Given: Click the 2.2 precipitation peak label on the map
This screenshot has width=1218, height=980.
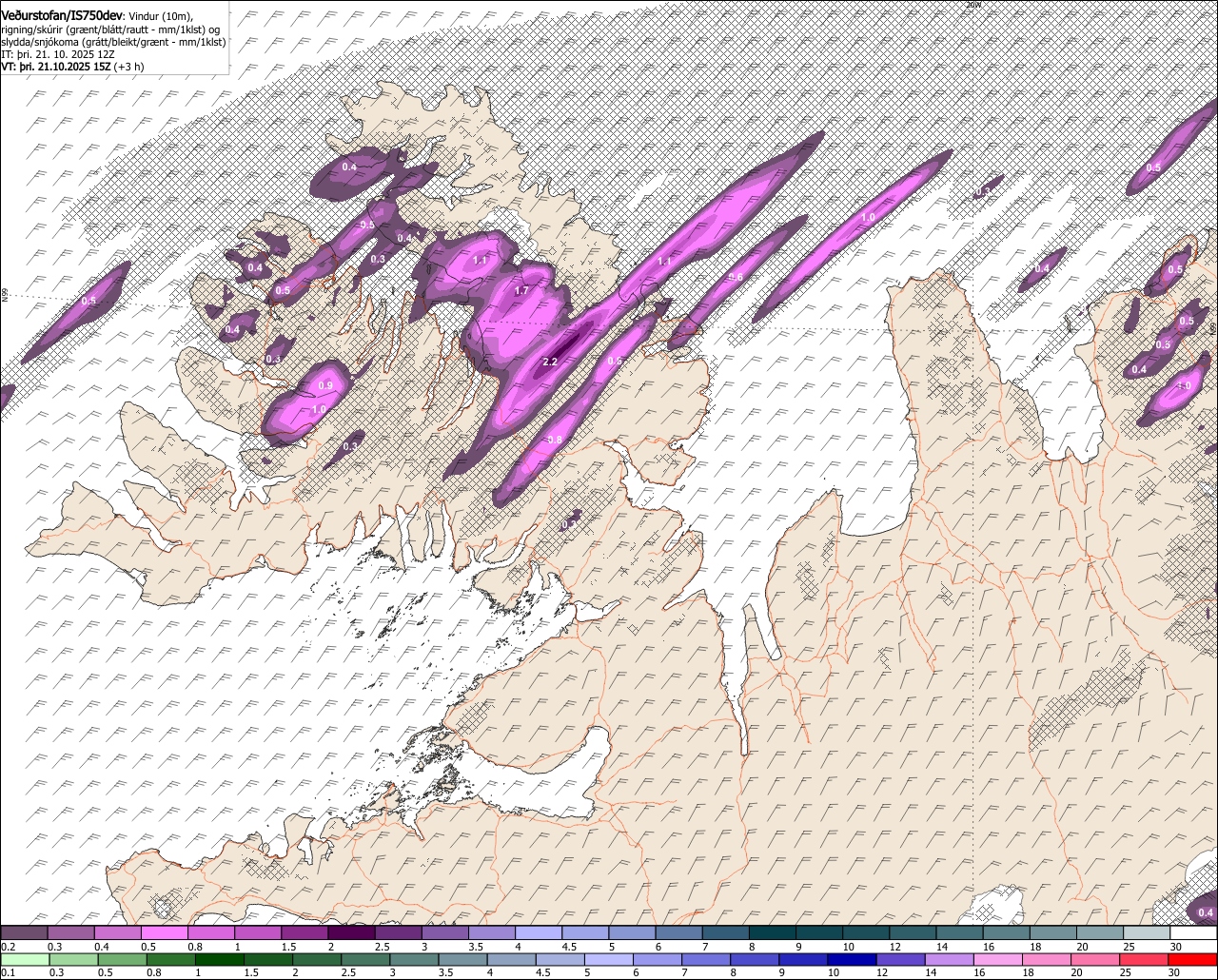Looking at the screenshot, I should pyautogui.click(x=550, y=362).
